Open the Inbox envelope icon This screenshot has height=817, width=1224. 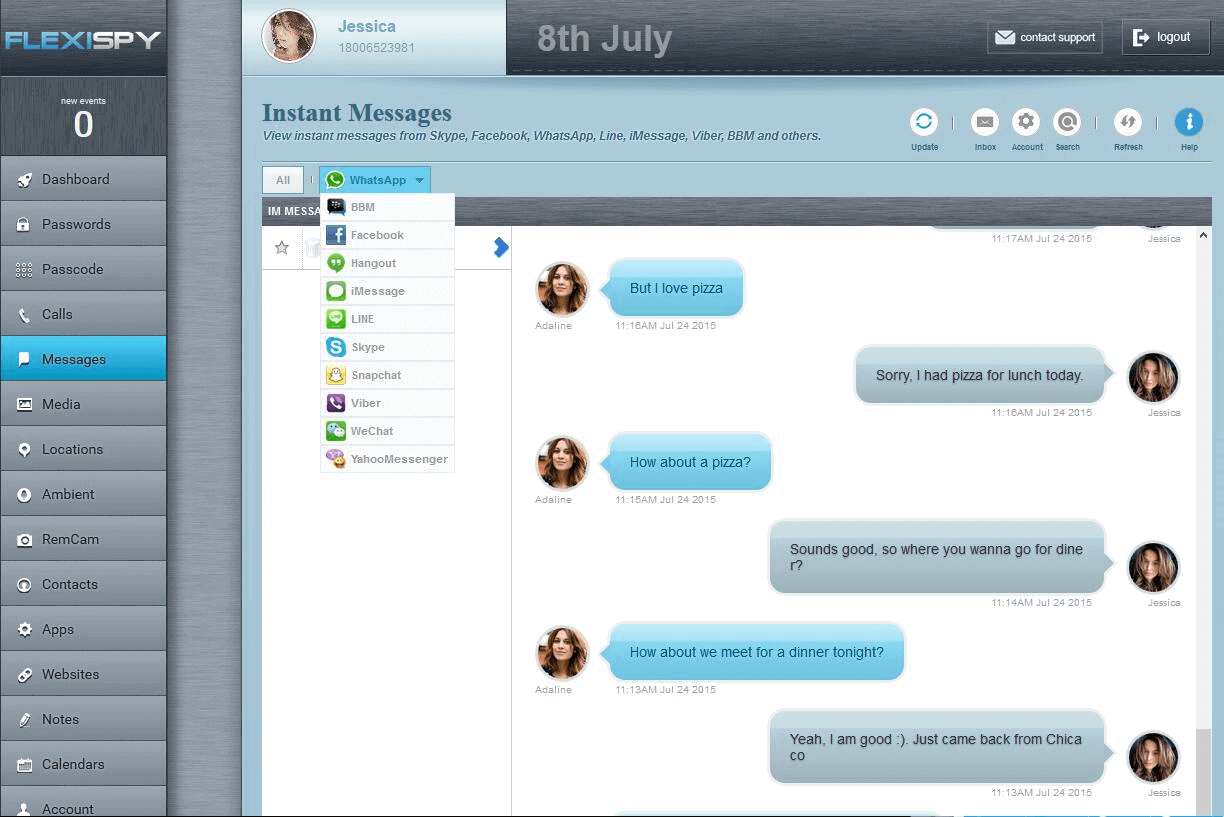click(985, 123)
